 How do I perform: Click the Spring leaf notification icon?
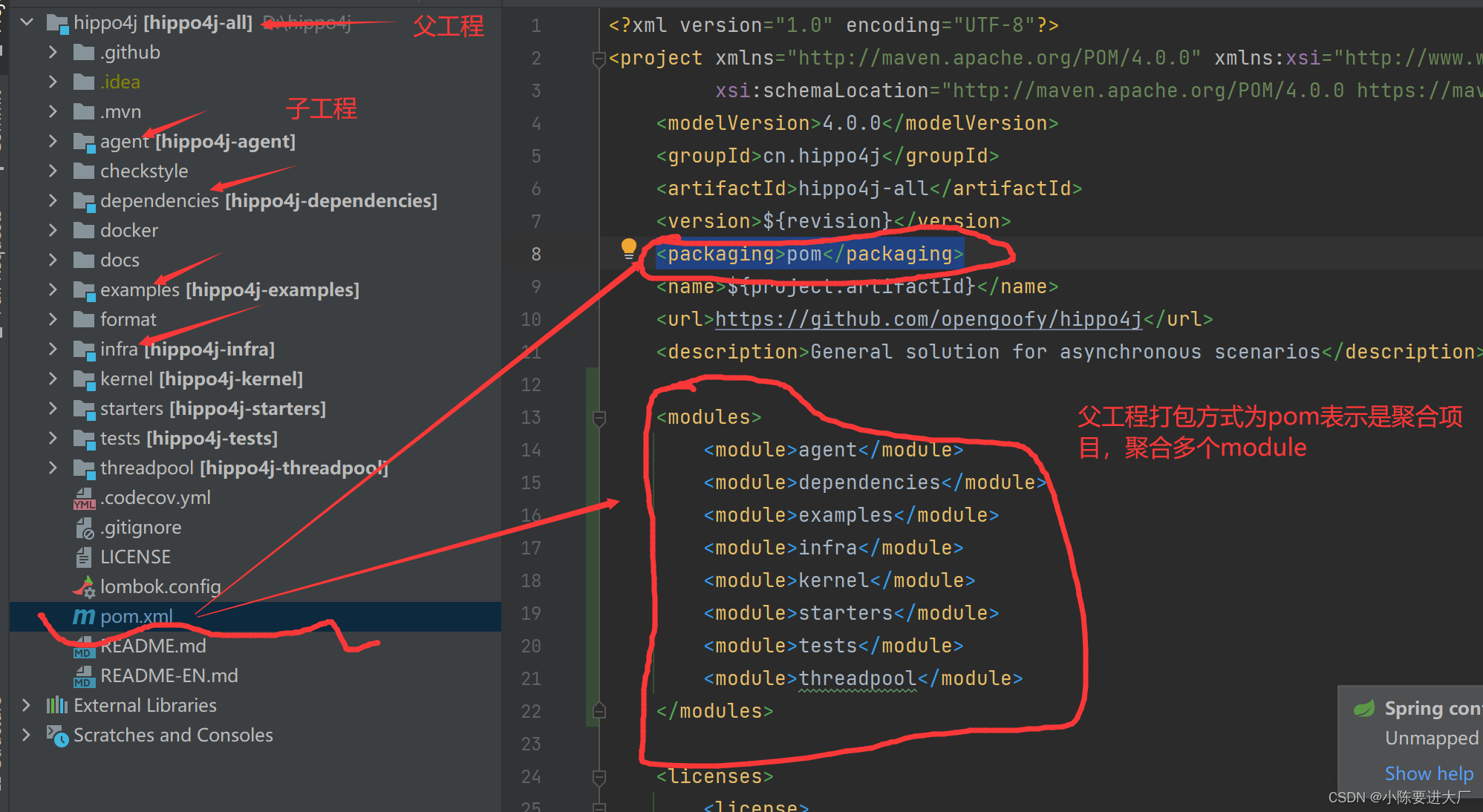1364,708
